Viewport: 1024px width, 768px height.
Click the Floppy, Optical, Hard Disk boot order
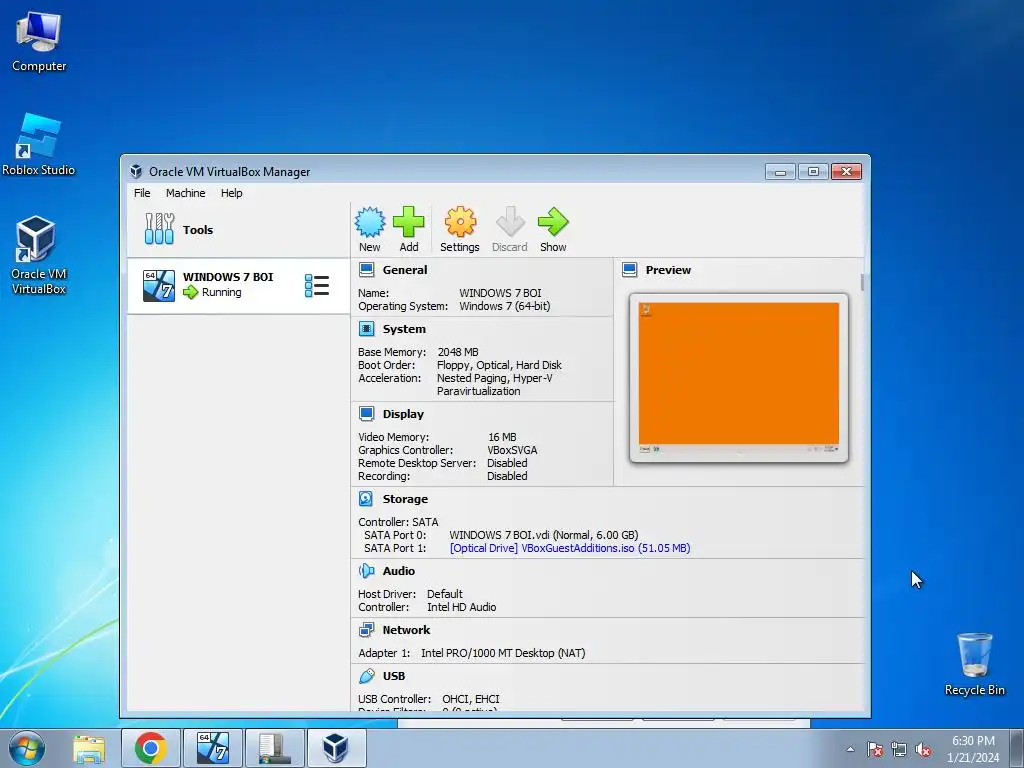pyautogui.click(x=499, y=365)
